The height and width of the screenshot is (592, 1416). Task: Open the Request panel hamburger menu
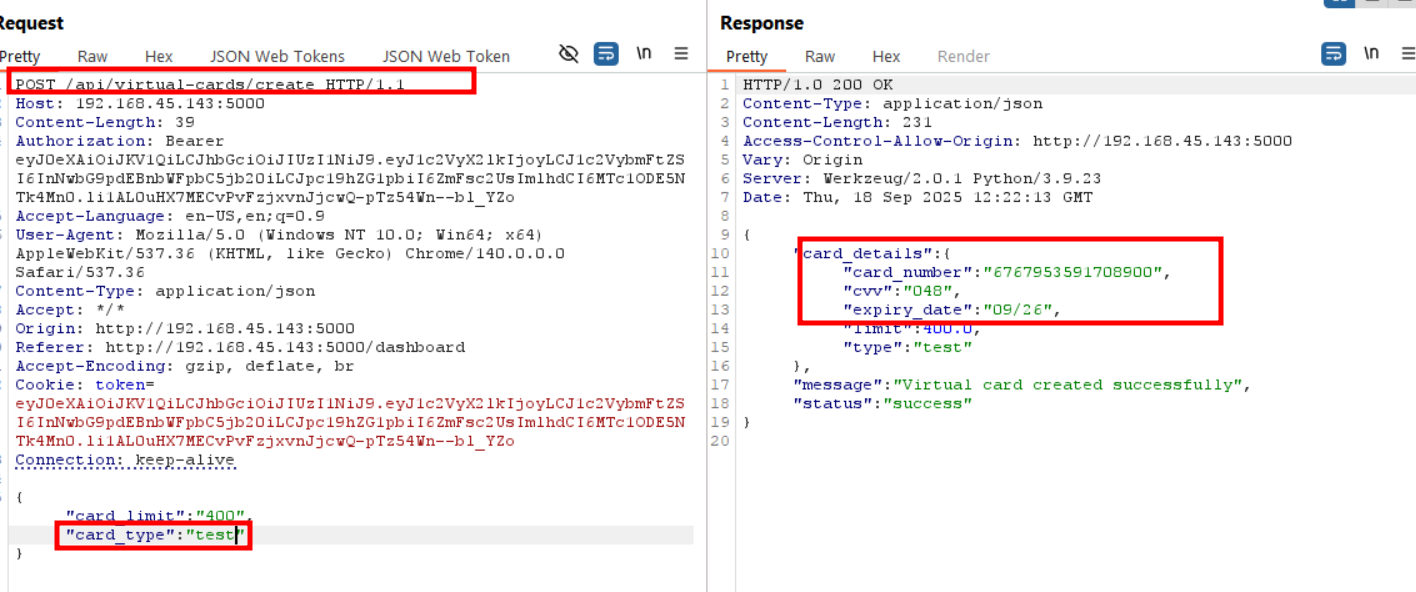pos(681,54)
